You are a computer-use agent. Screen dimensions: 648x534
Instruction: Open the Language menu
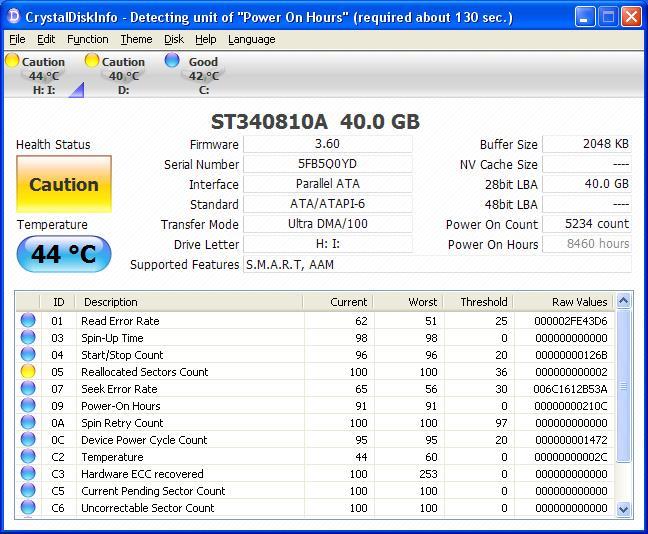tap(252, 39)
